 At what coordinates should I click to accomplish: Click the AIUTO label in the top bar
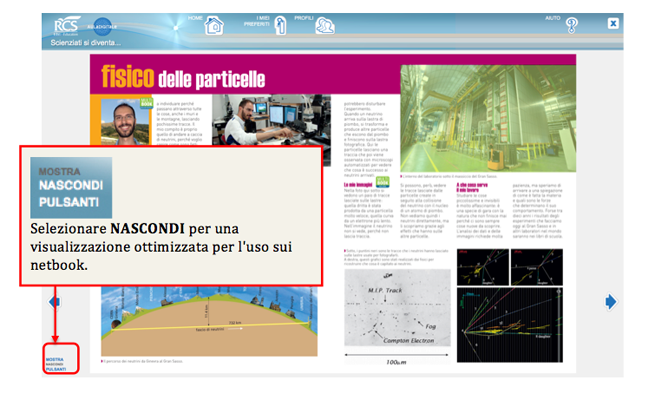[552, 18]
